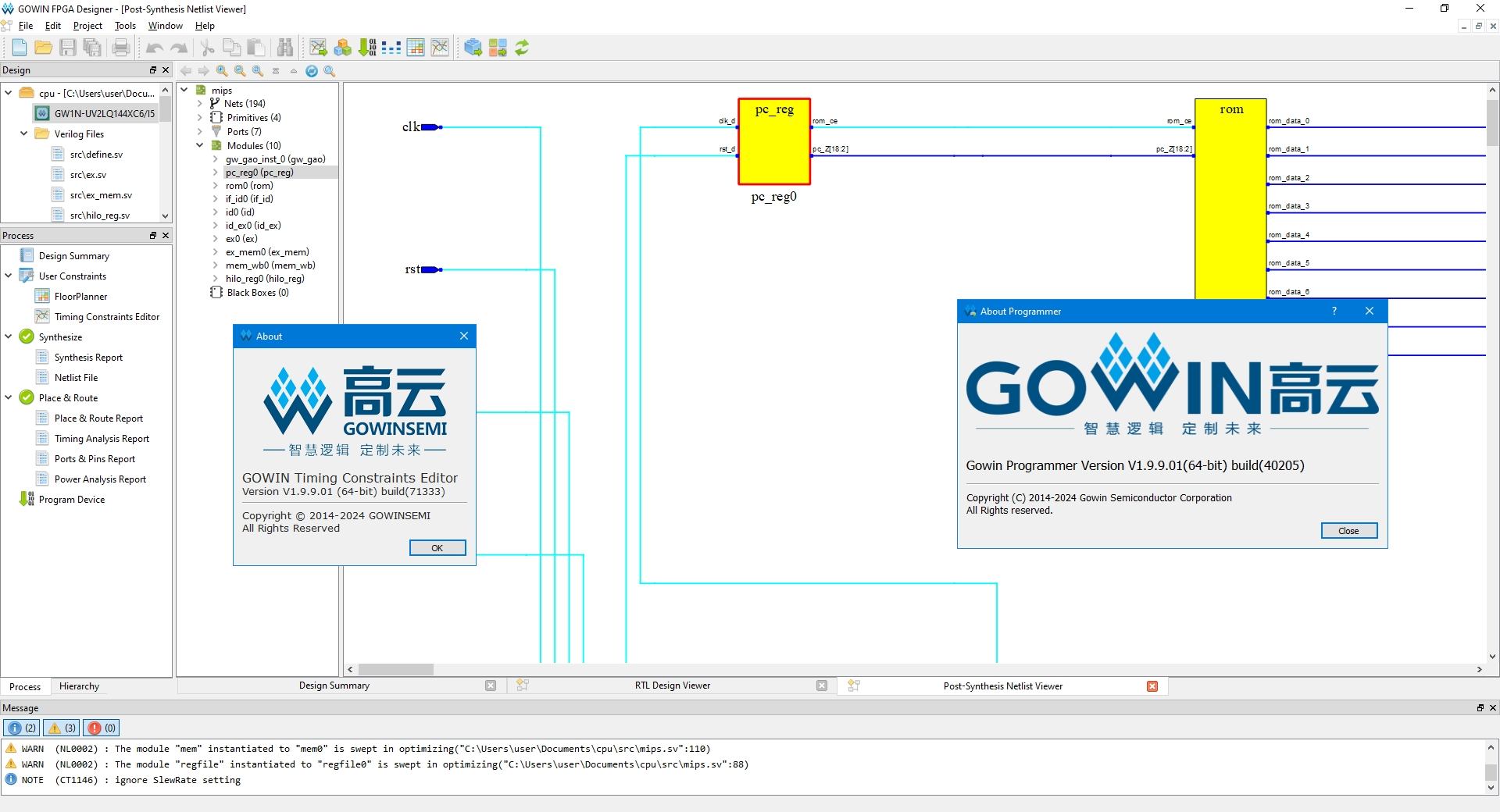
Task: Click the Paste toolbar icon
Action: click(255, 48)
